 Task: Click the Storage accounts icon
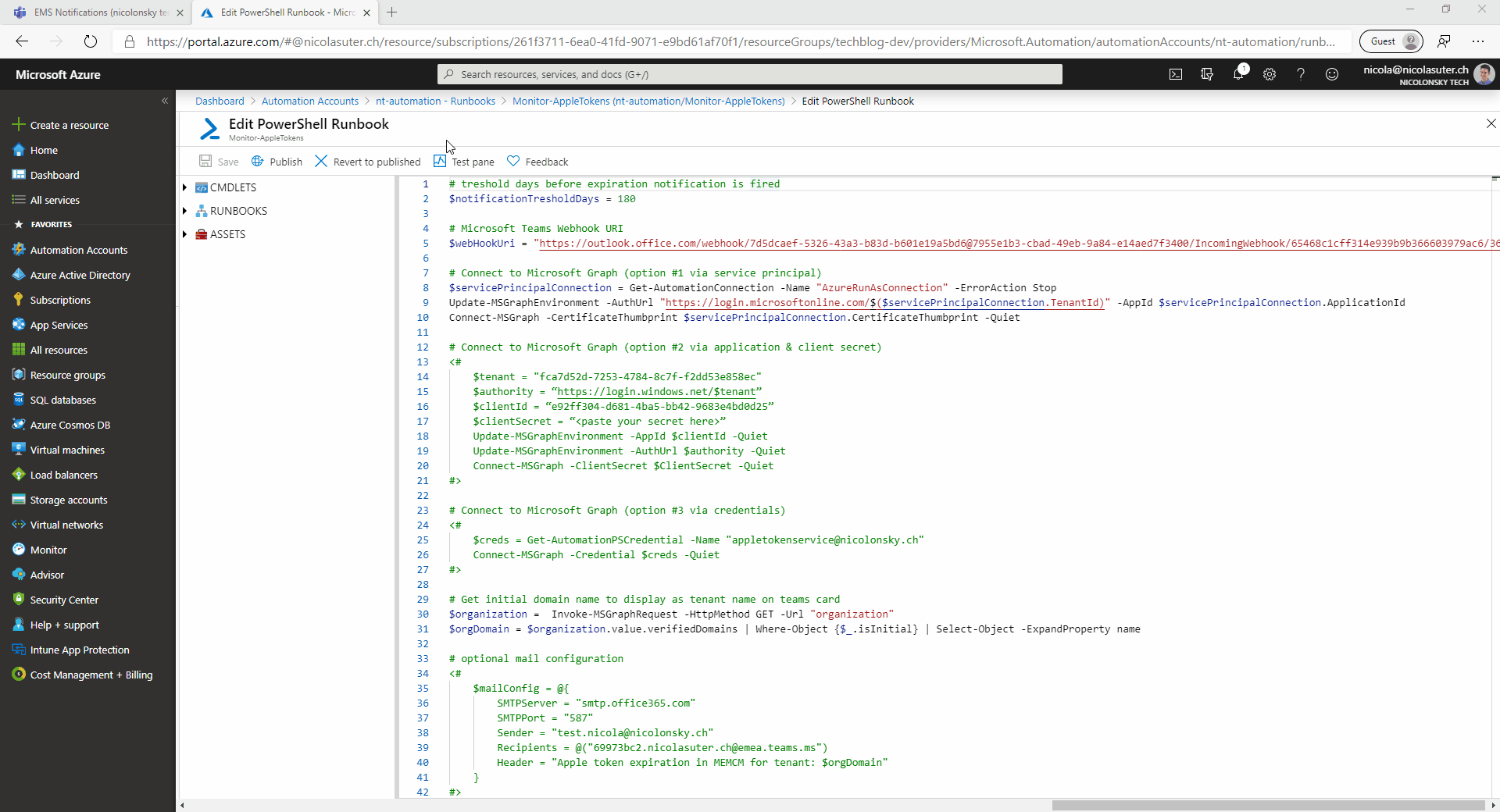click(19, 500)
